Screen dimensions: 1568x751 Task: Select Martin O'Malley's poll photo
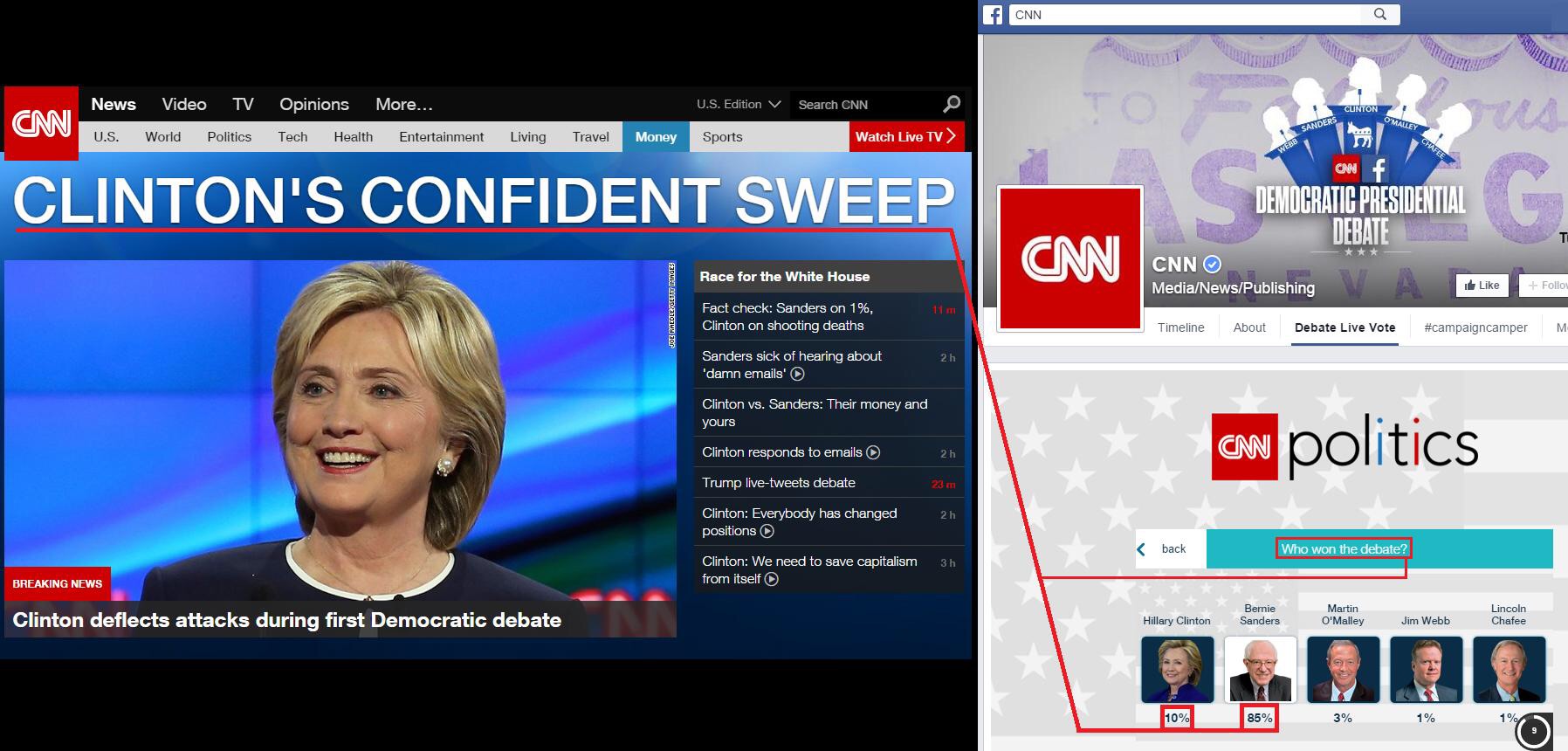(1343, 669)
